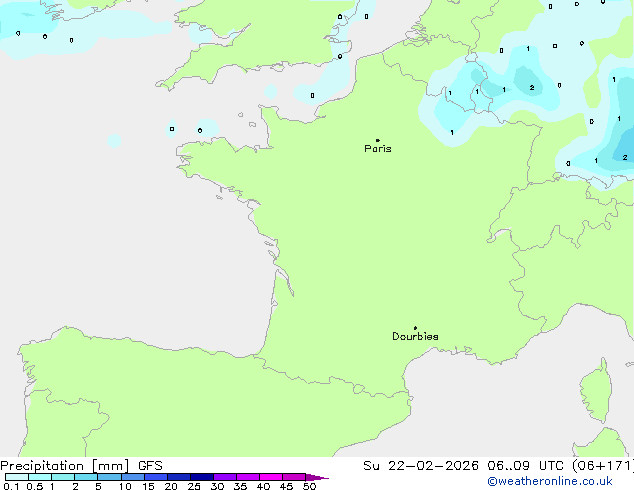Pick the legend swatch between 40 and 45
The width and height of the screenshot is (634, 490).
pos(271,477)
